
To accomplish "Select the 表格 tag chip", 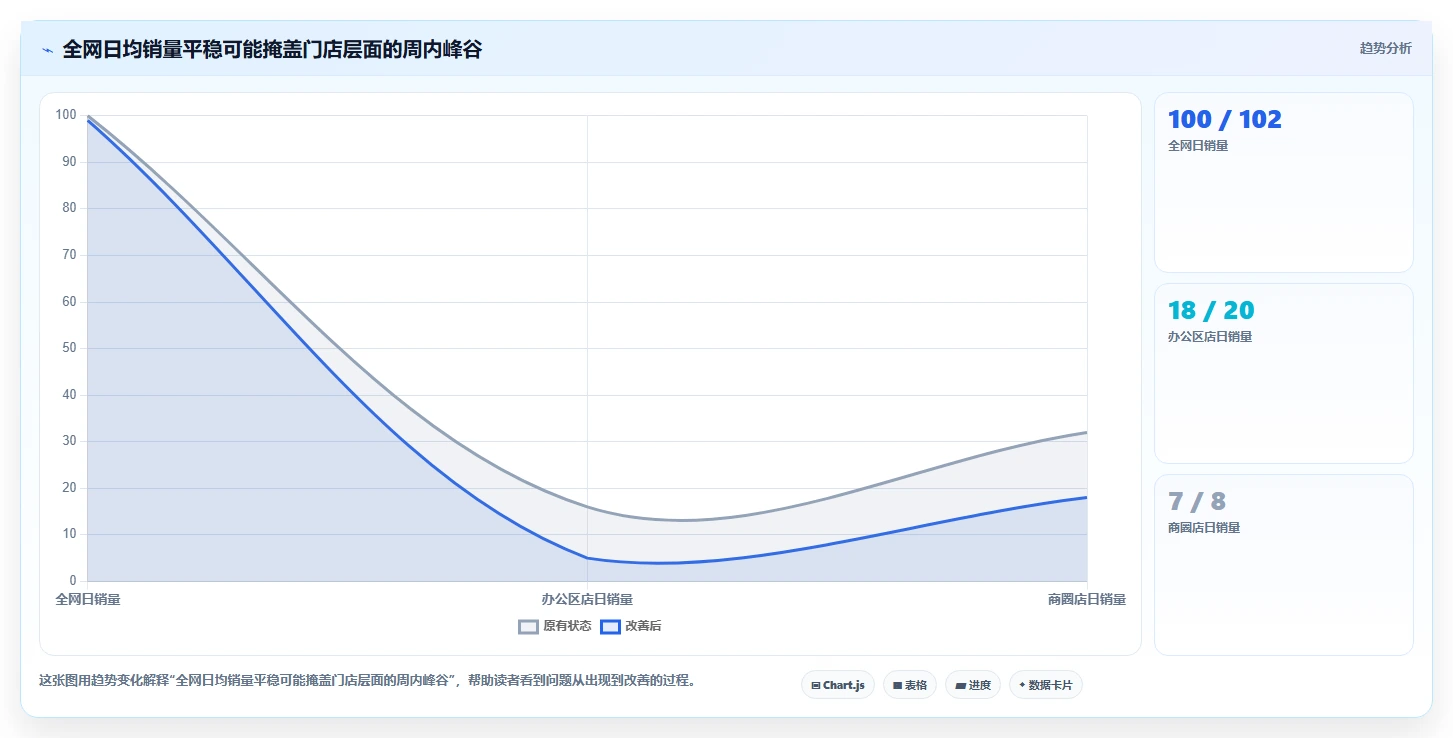I will (910, 685).
